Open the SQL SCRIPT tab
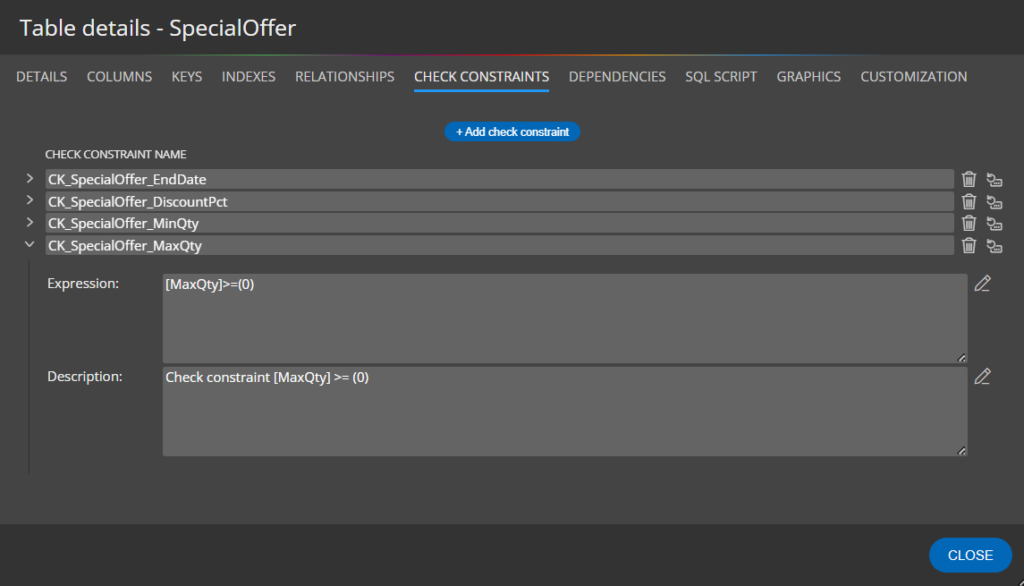Viewport: 1024px width, 586px height. [720, 76]
